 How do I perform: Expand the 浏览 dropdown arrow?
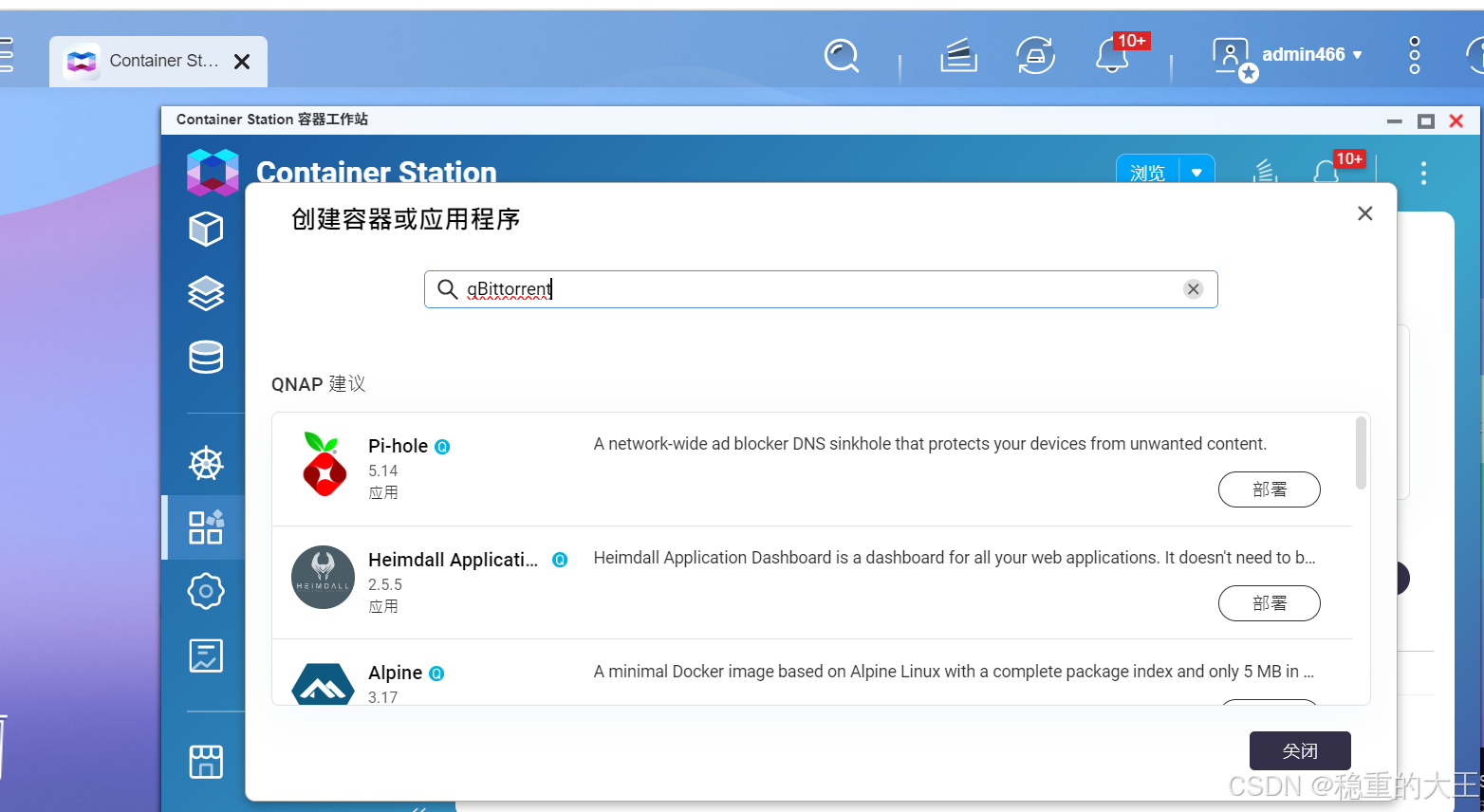coord(1196,173)
